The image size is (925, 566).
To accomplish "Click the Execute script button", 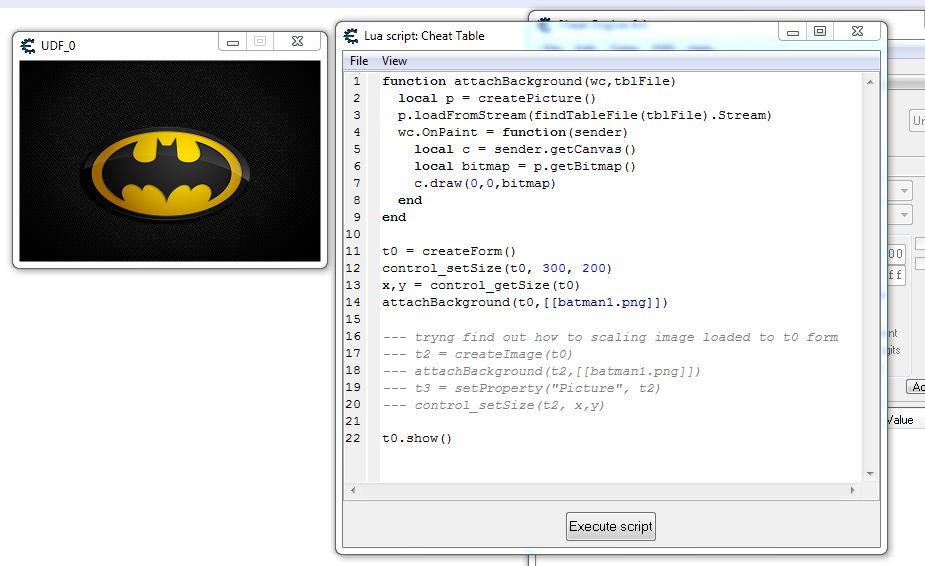I will click(x=610, y=526).
